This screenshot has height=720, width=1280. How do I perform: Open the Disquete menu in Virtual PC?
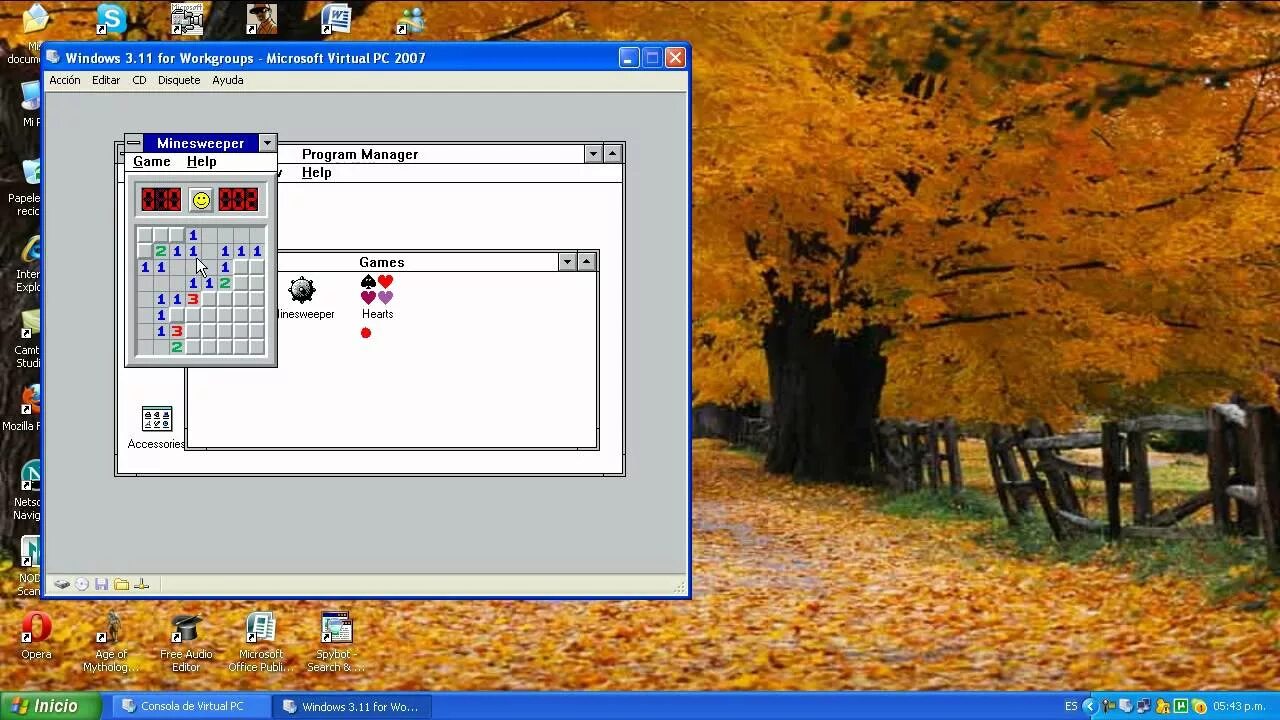(179, 80)
